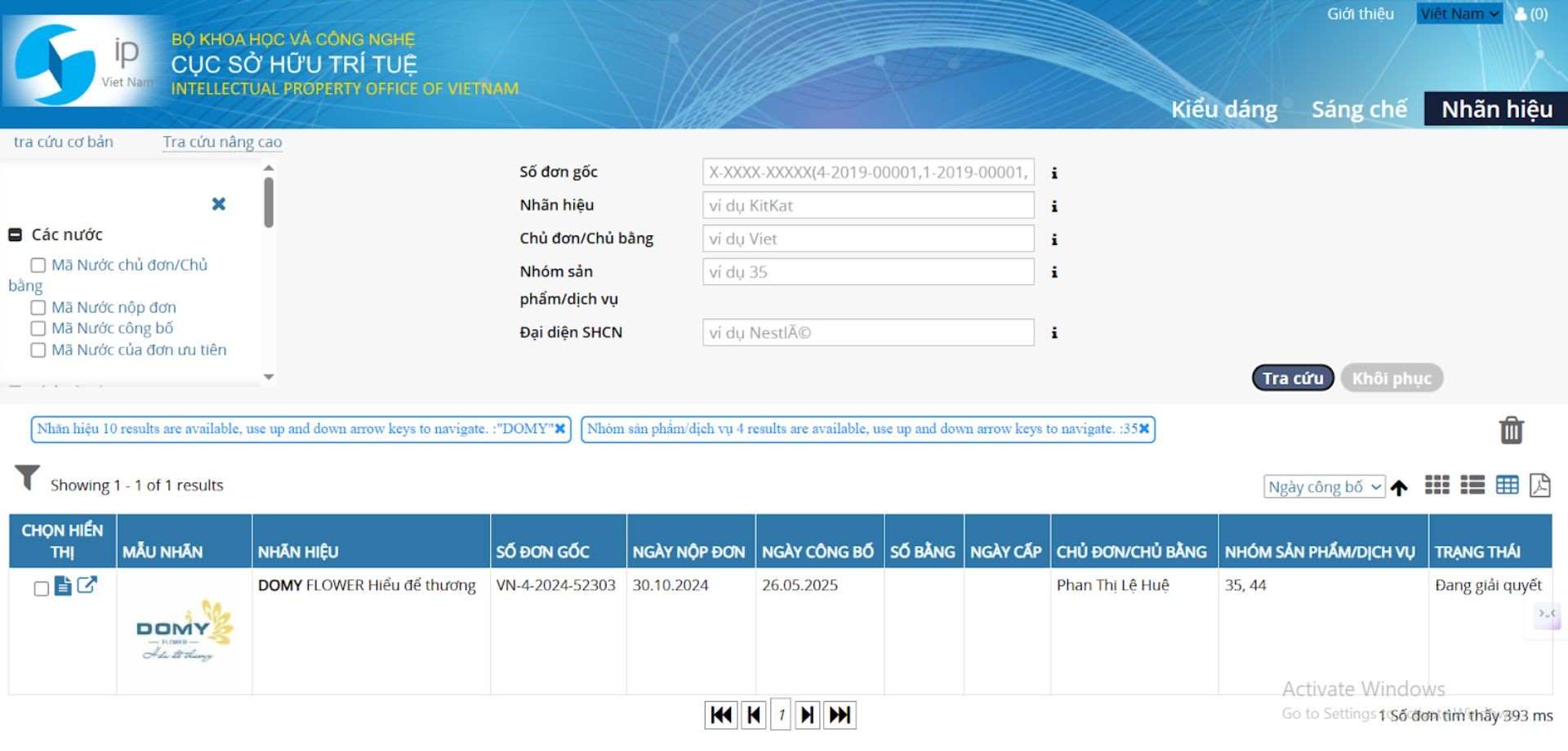The height and width of the screenshot is (751, 1568).
Task: Export results as PDF icon
Action: [1539, 485]
